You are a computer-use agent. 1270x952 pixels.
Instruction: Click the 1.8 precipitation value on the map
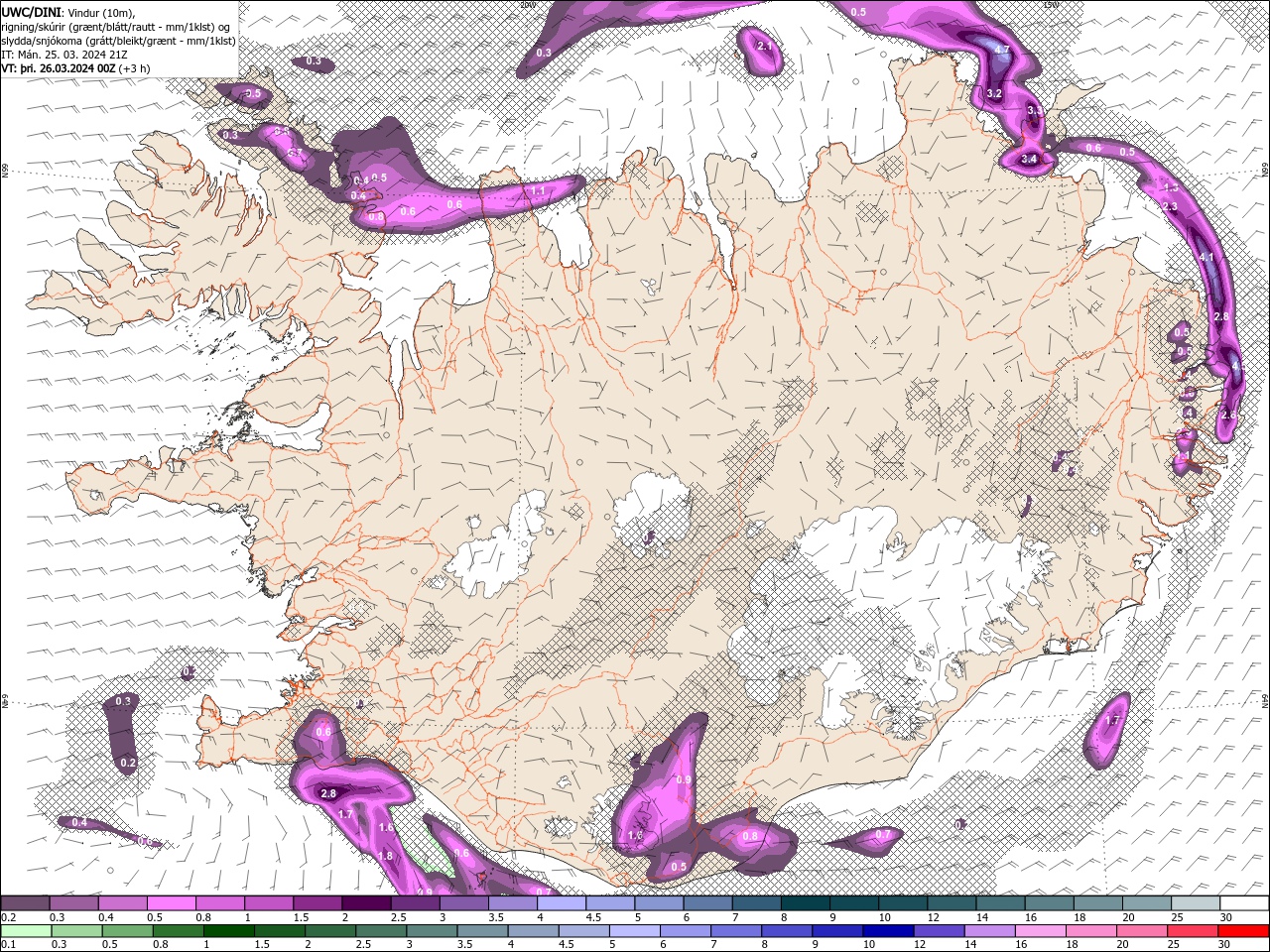coord(386,856)
